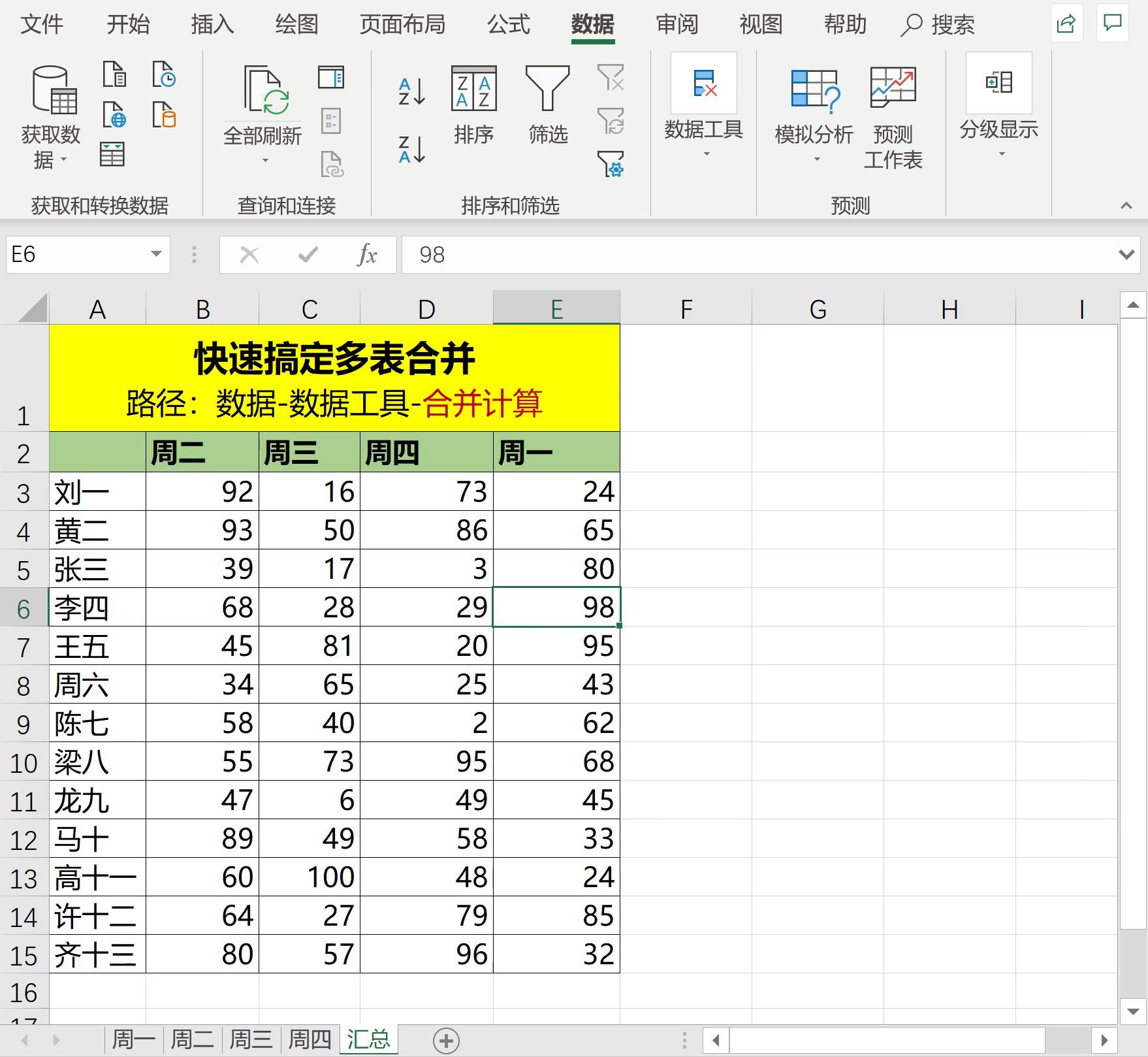
Task: Open the Name Box dropdown arrow
Action: pos(155,255)
